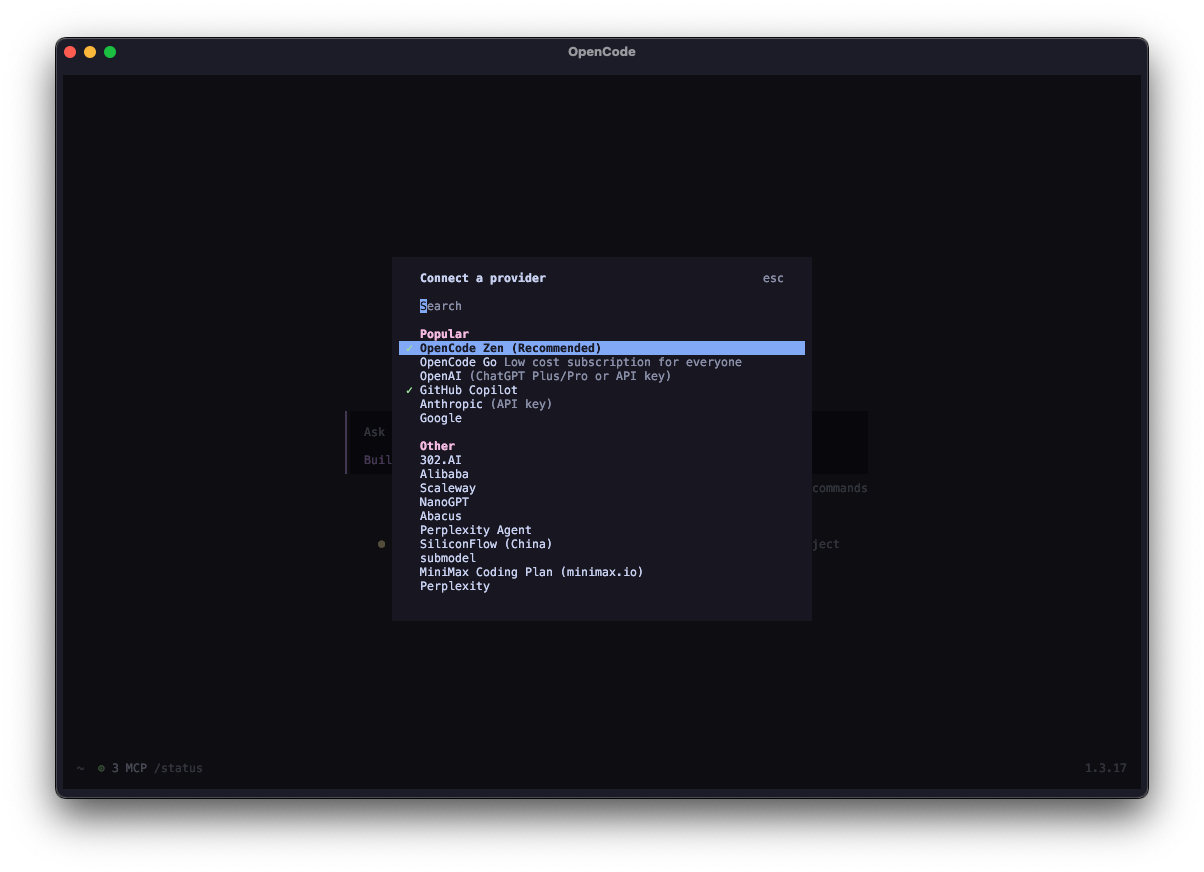Pick the submodel provider
The width and height of the screenshot is (1204, 872).
(602, 558)
